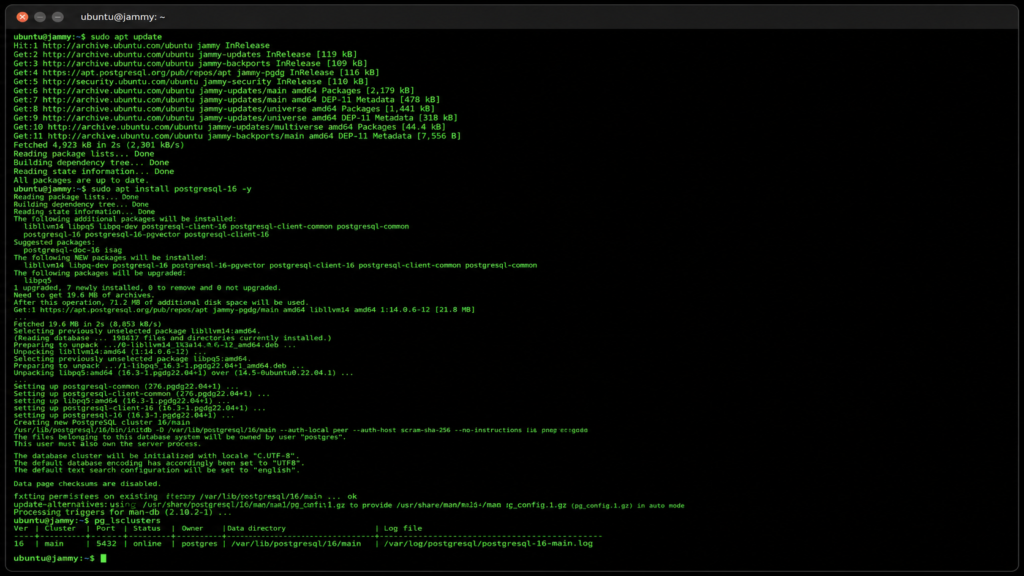Click 'Data page checksums are disabled.' line

click(87, 484)
